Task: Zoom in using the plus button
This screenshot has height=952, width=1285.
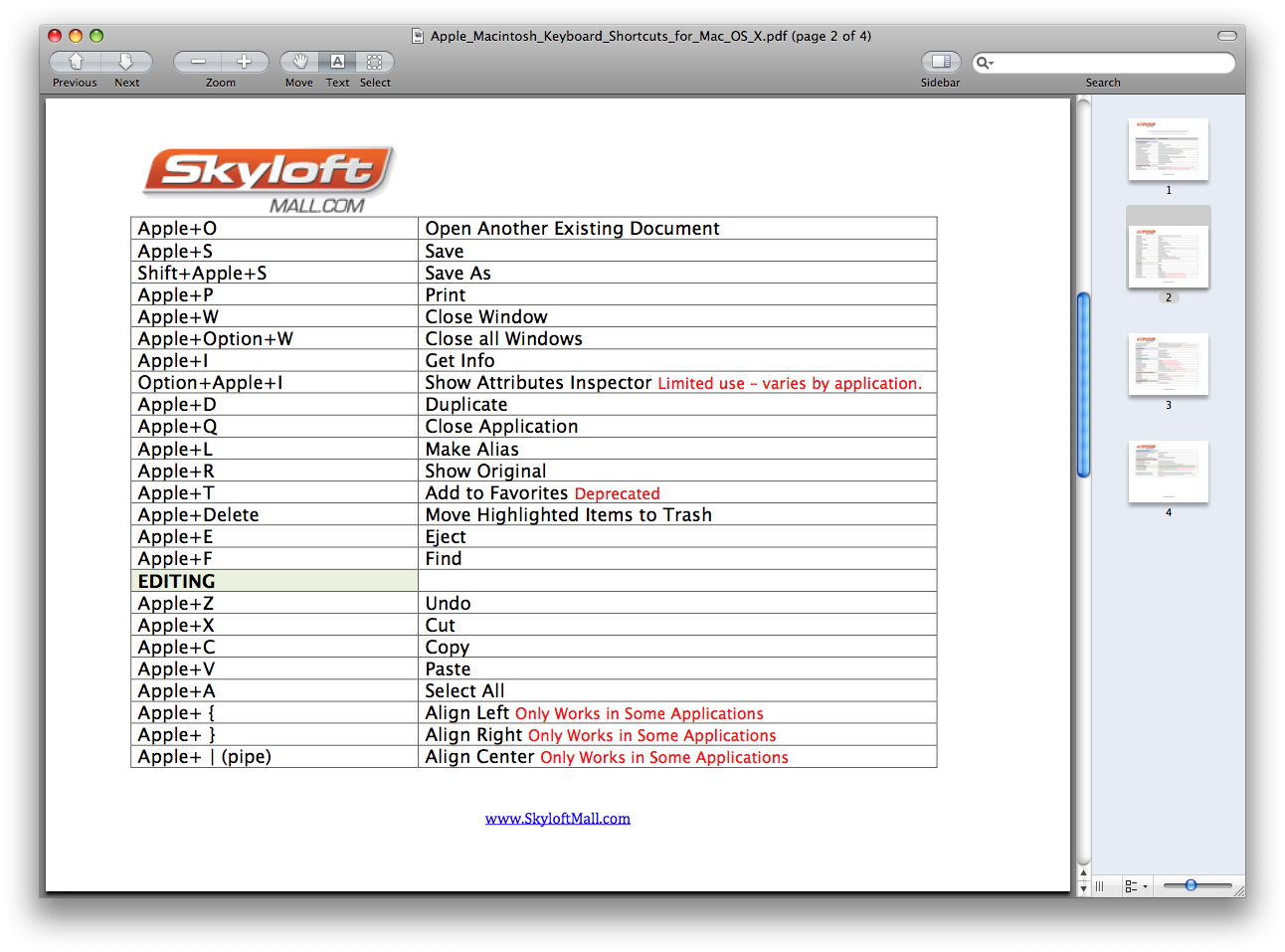Action: click(x=244, y=62)
